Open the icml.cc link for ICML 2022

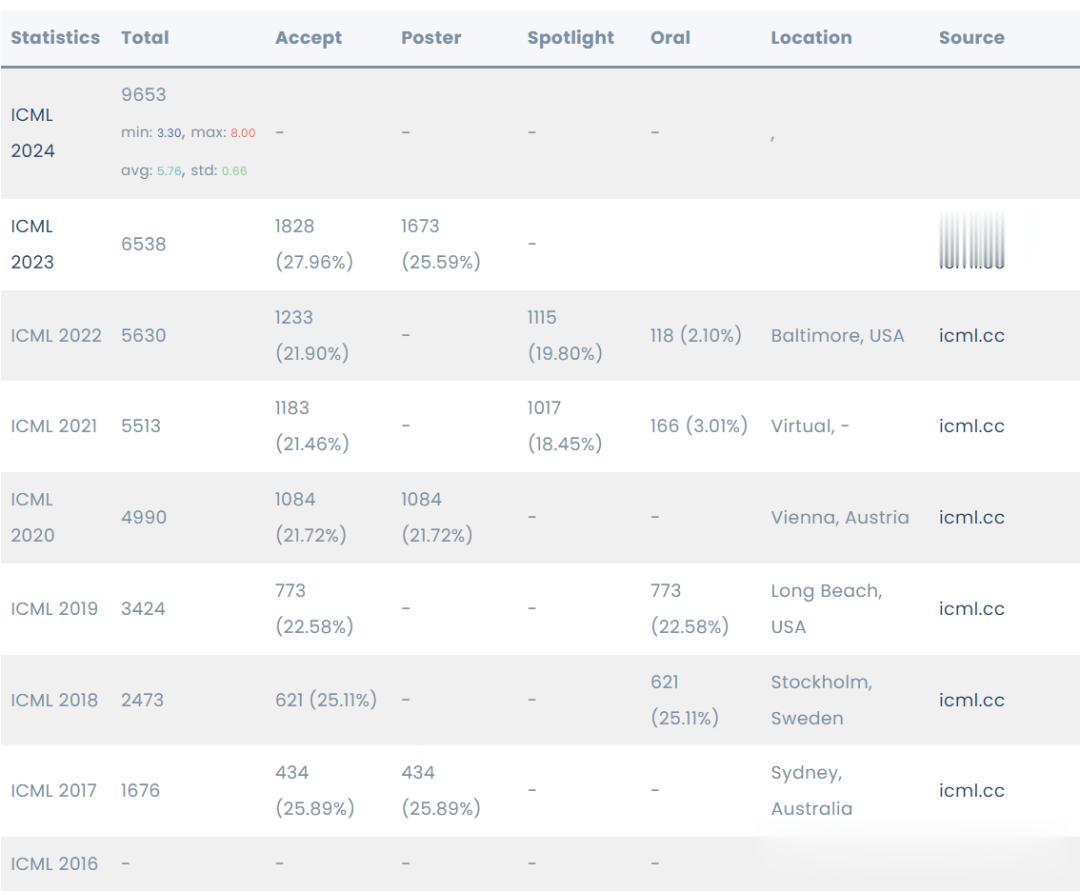click(971, 335)
